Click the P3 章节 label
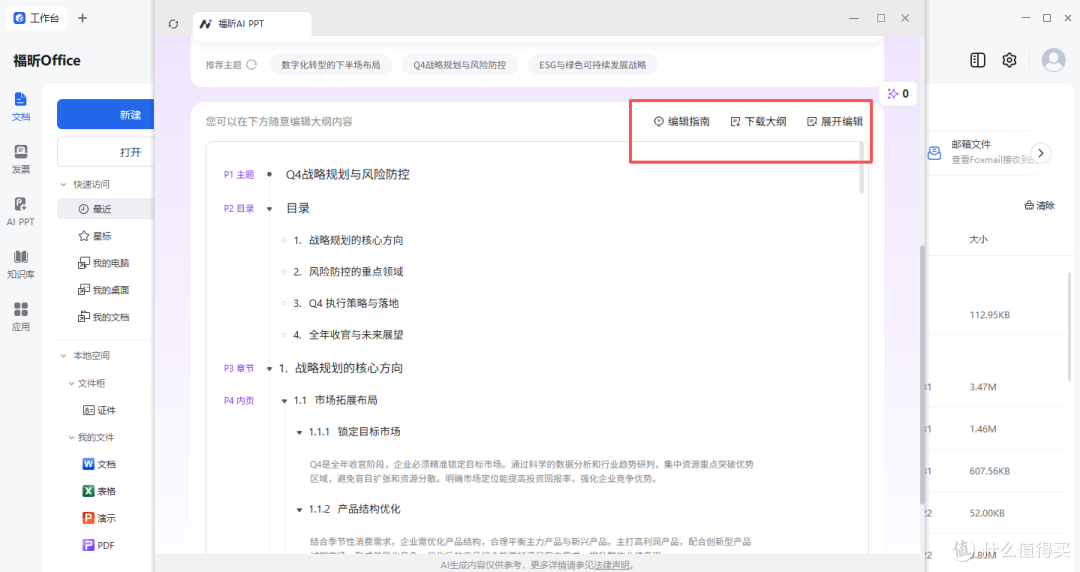Screen dimensions: 1080x572 pos(239,369)
